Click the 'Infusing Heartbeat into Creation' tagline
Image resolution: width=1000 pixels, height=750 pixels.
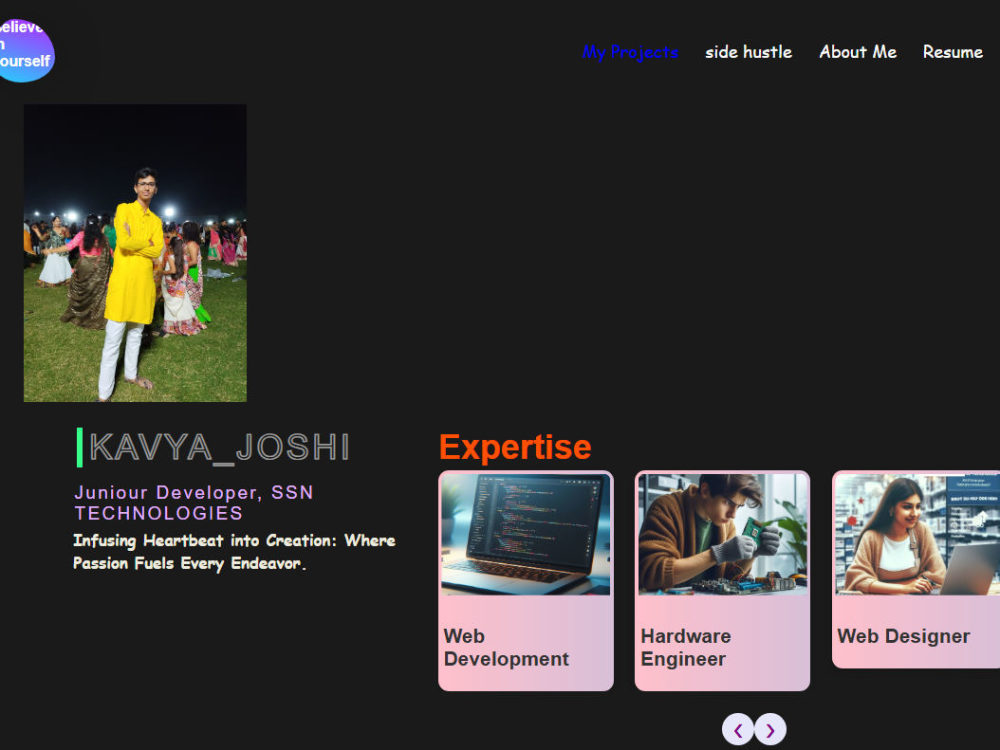pyautogui.click(x=234, y=552)
